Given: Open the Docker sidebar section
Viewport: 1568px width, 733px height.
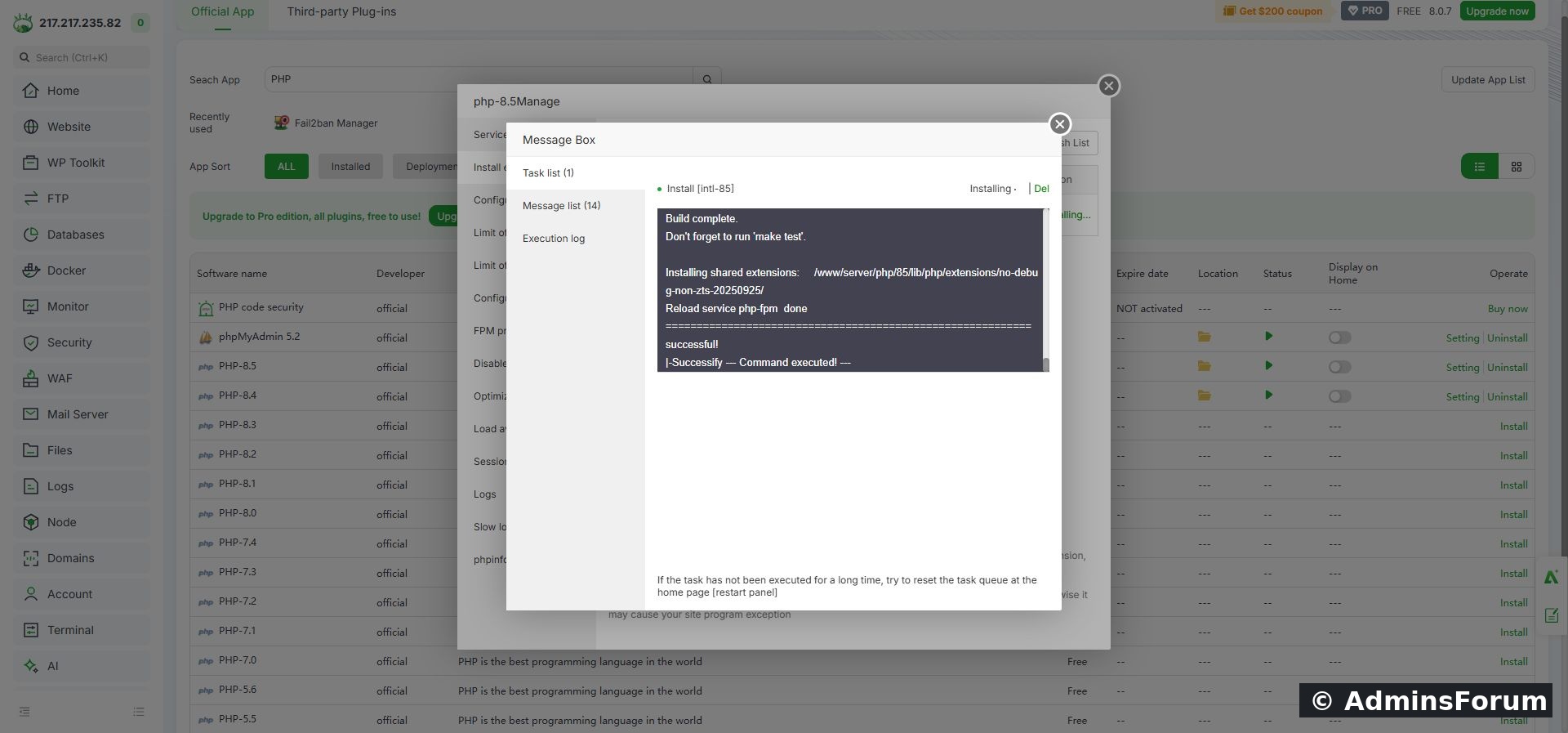Looking at the screenshot, I should [82, 270].
